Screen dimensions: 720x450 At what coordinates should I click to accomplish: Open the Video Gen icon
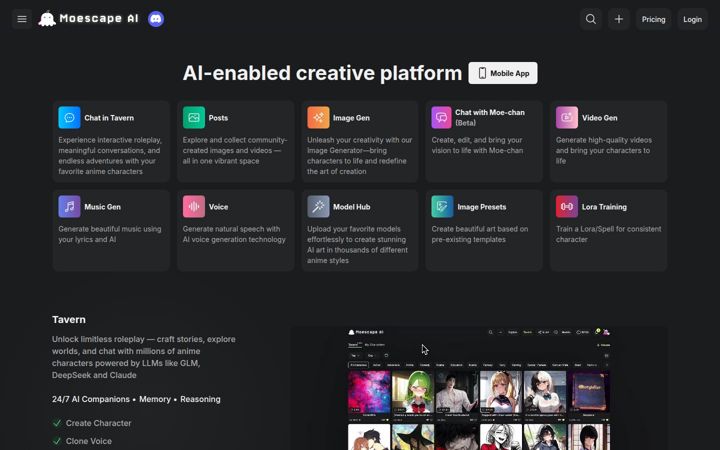coord(567,118)
